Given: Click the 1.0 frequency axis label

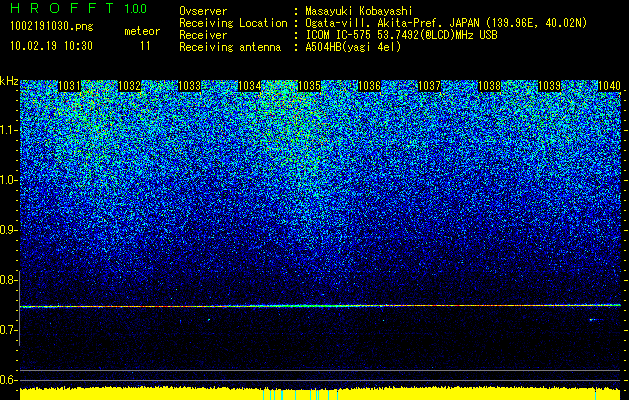Looking at the screenshot, I should 8,181.
